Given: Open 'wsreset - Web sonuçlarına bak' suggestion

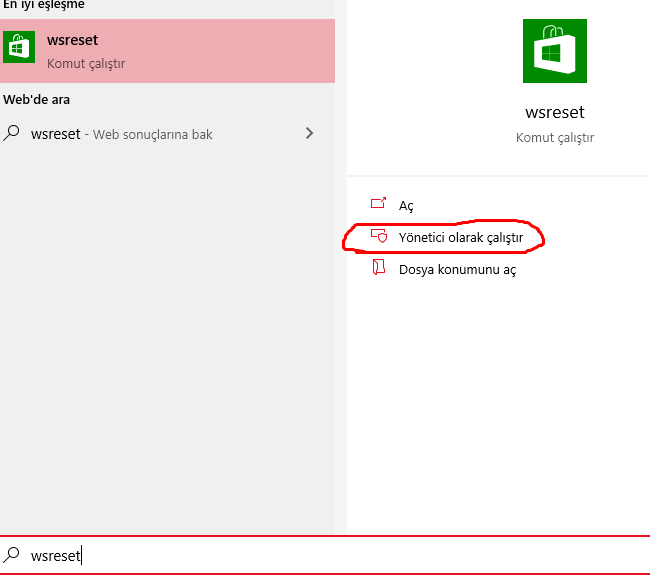Looking at the screenshot, I should tap(122, 134).
